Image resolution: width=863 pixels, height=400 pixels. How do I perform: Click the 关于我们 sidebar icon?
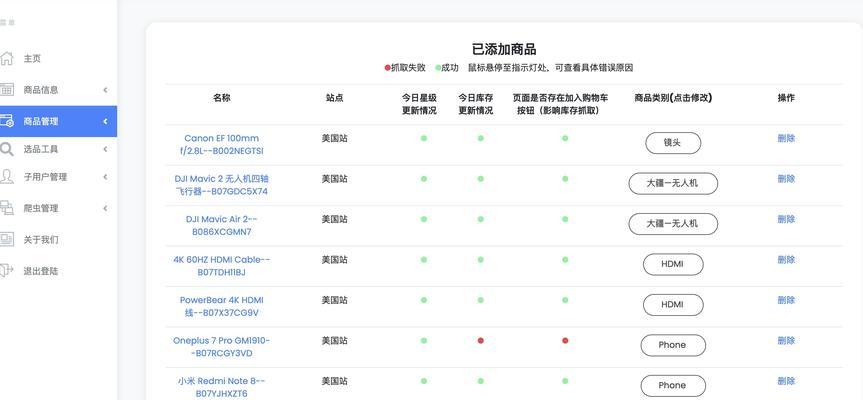7,239
